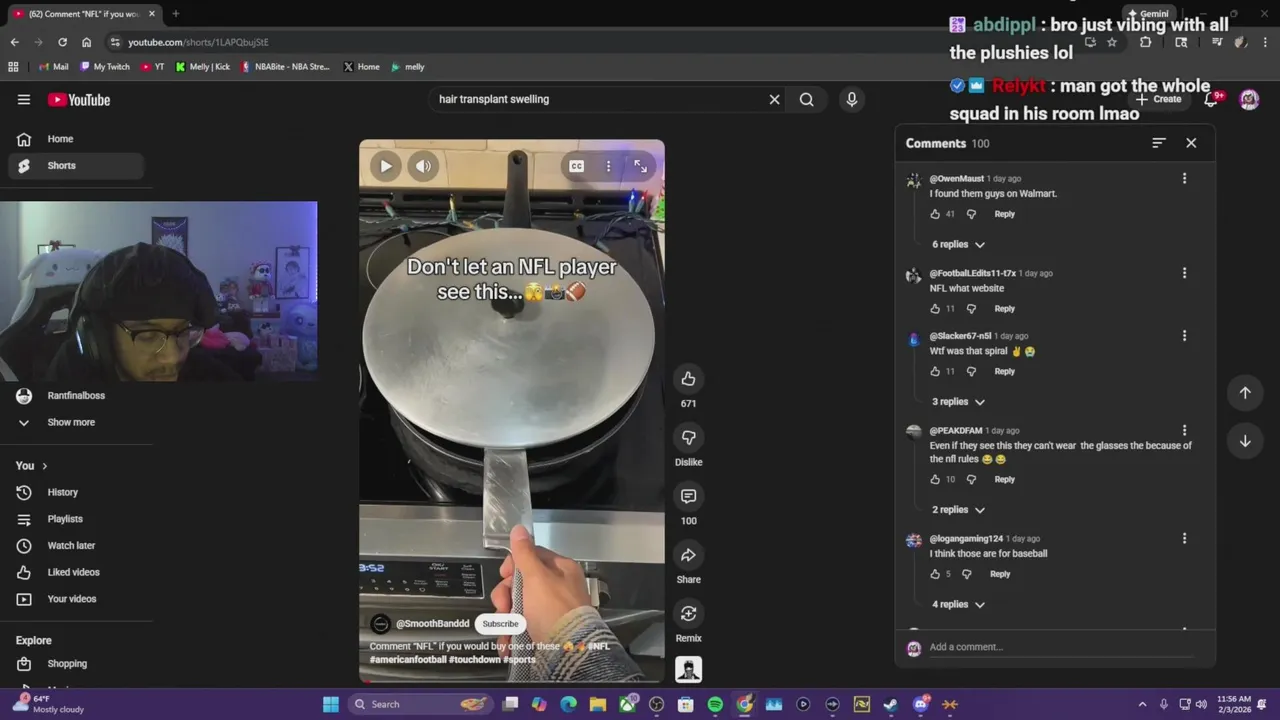Click the Add a comment field
Viewport: 1280px width, 720px height.
1060,647
